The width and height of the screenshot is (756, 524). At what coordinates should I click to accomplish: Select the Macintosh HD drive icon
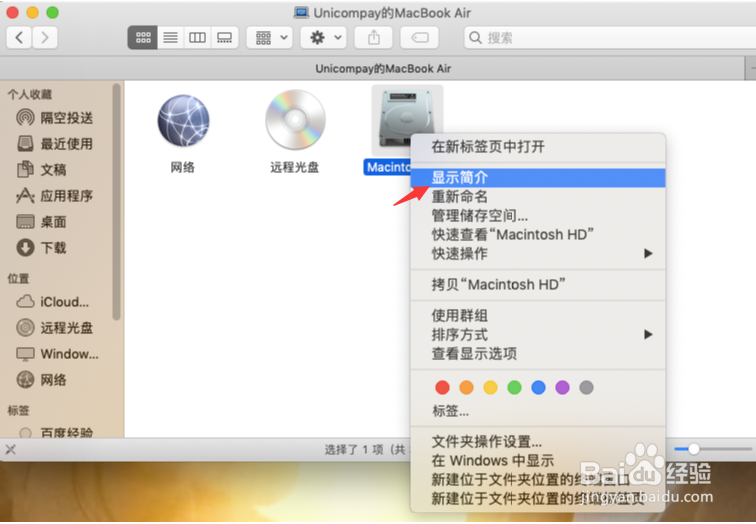(407, 121)
